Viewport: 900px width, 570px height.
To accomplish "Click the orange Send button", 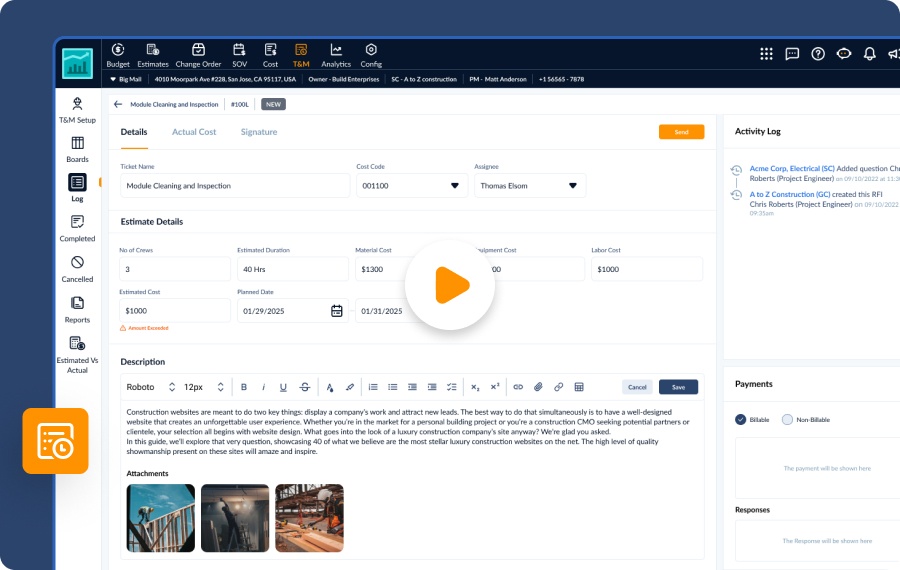I will pos(681,132).
